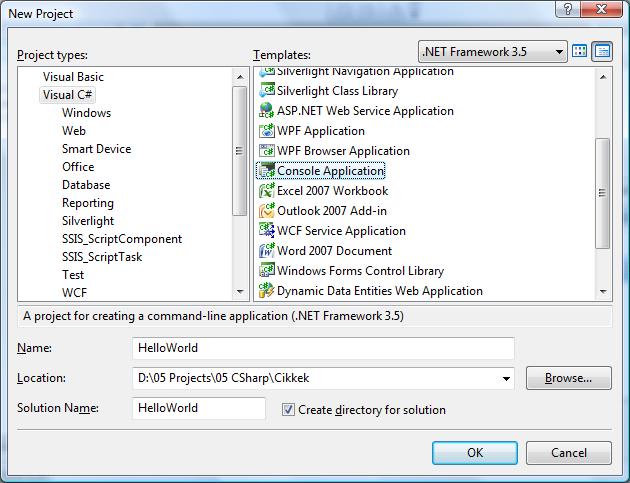The width and height of the screenshot is (630, 483).
Task: Click the Cancel button
Action: 569,453
